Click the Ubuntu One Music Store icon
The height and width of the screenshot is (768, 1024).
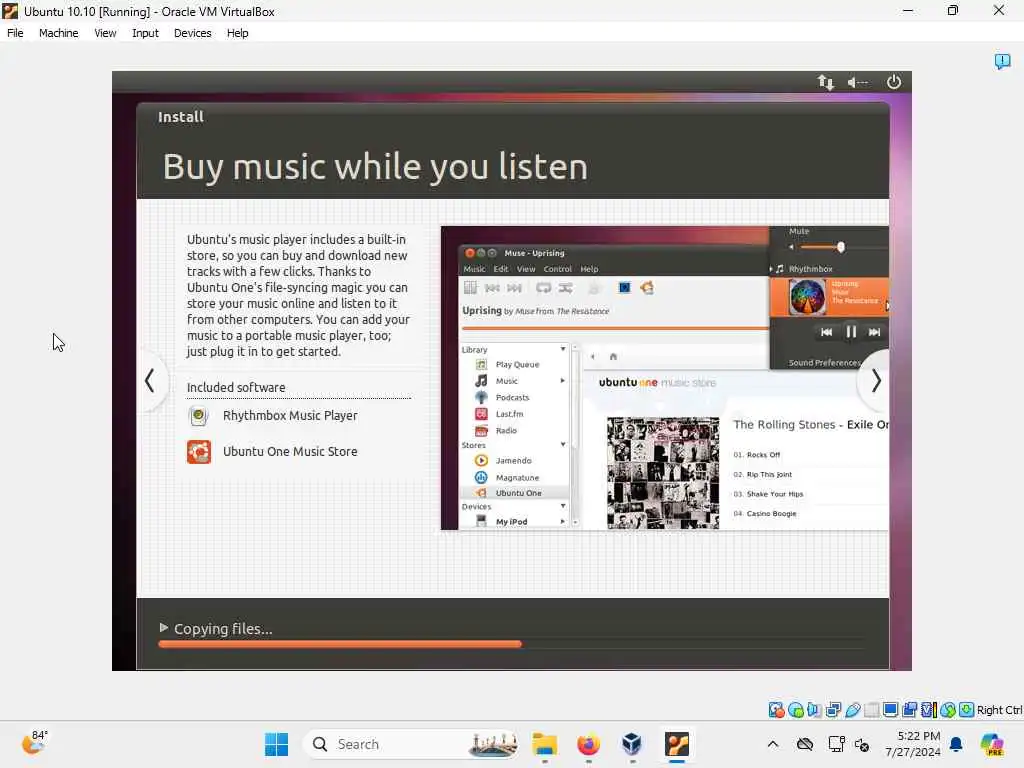199,452
